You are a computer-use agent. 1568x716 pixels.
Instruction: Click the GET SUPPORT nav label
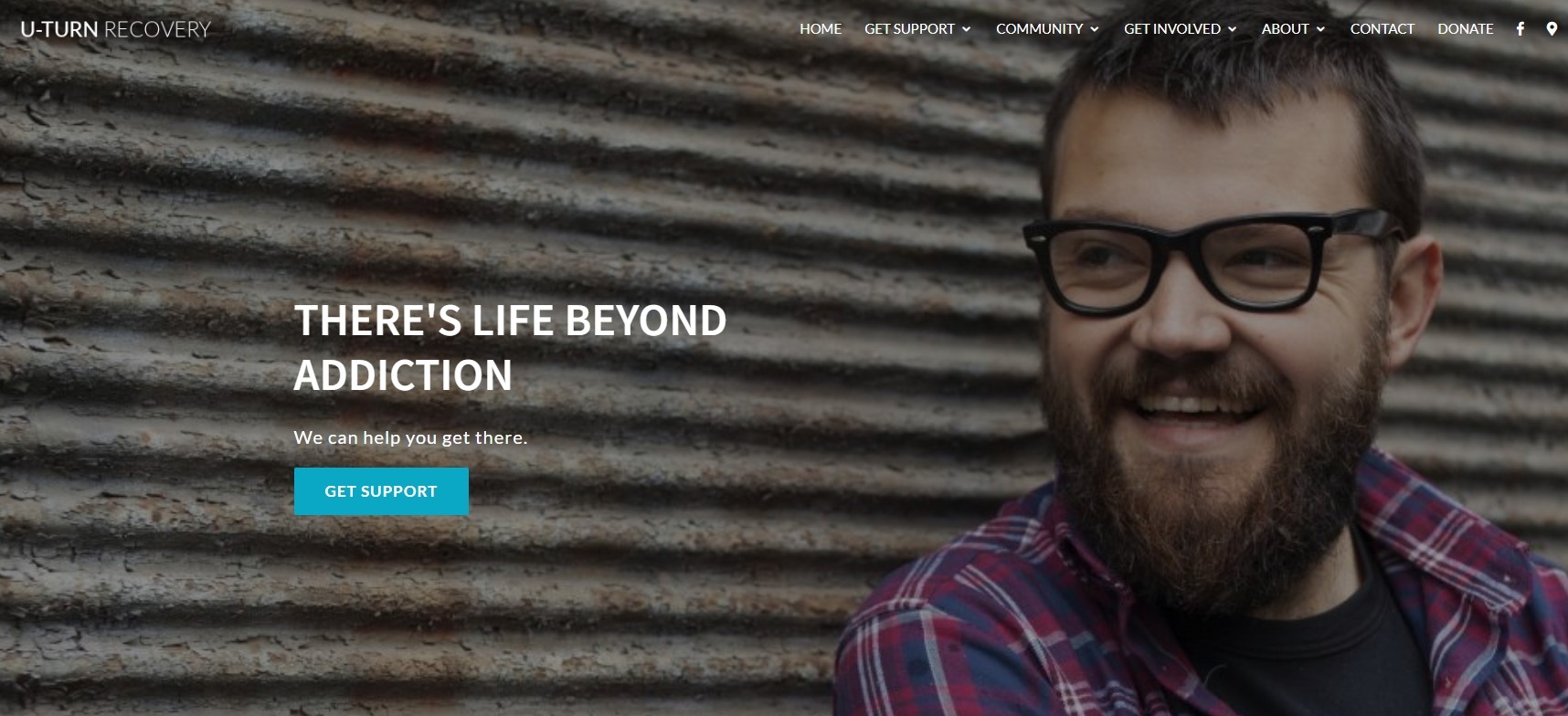click(909, 28)
